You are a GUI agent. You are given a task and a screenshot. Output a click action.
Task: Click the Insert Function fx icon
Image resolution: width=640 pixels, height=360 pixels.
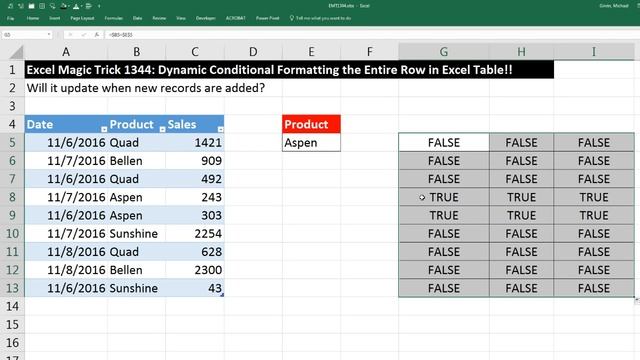click(x=97, y=35)
